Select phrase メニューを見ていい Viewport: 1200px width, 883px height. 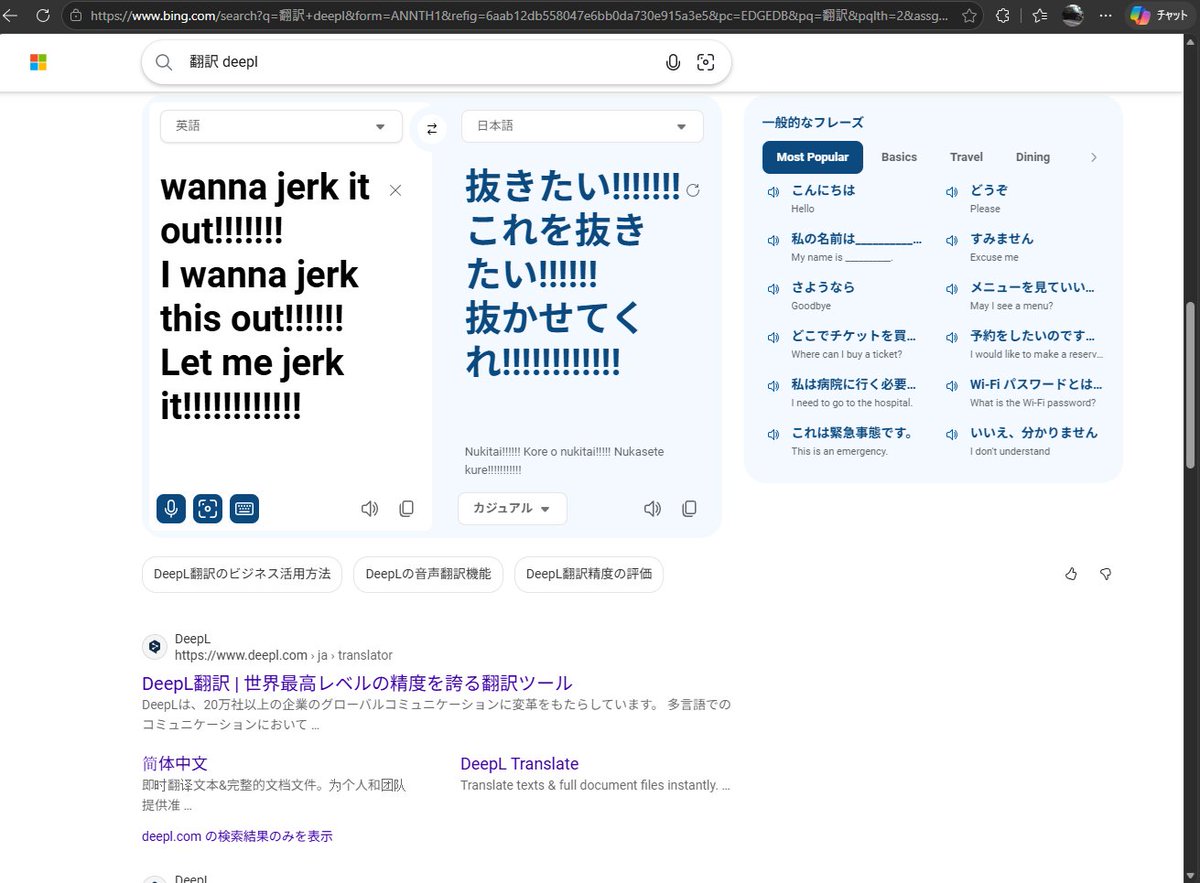tap(1032, 287)
